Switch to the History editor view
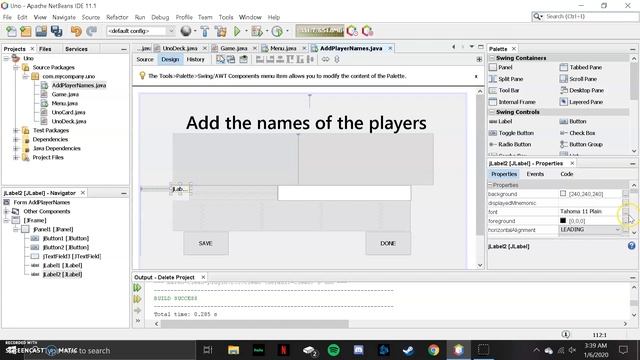The height and width of the screenshot is (360, 640). point(196,60)
